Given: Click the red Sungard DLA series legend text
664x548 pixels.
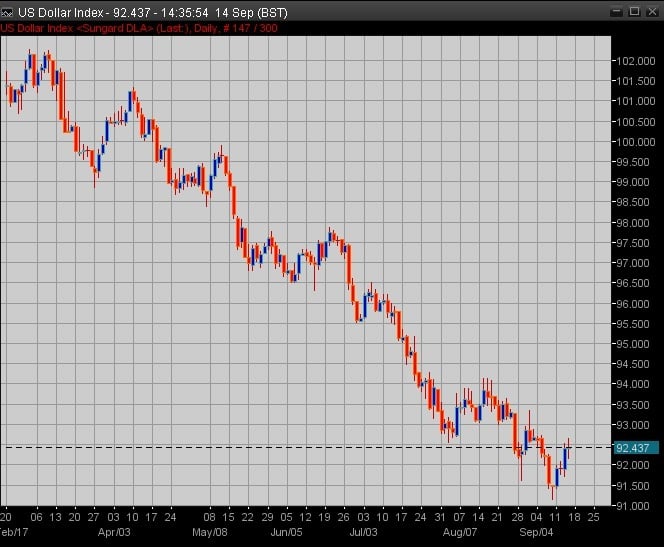Looking at the screenshot, I should pos(138,28).
